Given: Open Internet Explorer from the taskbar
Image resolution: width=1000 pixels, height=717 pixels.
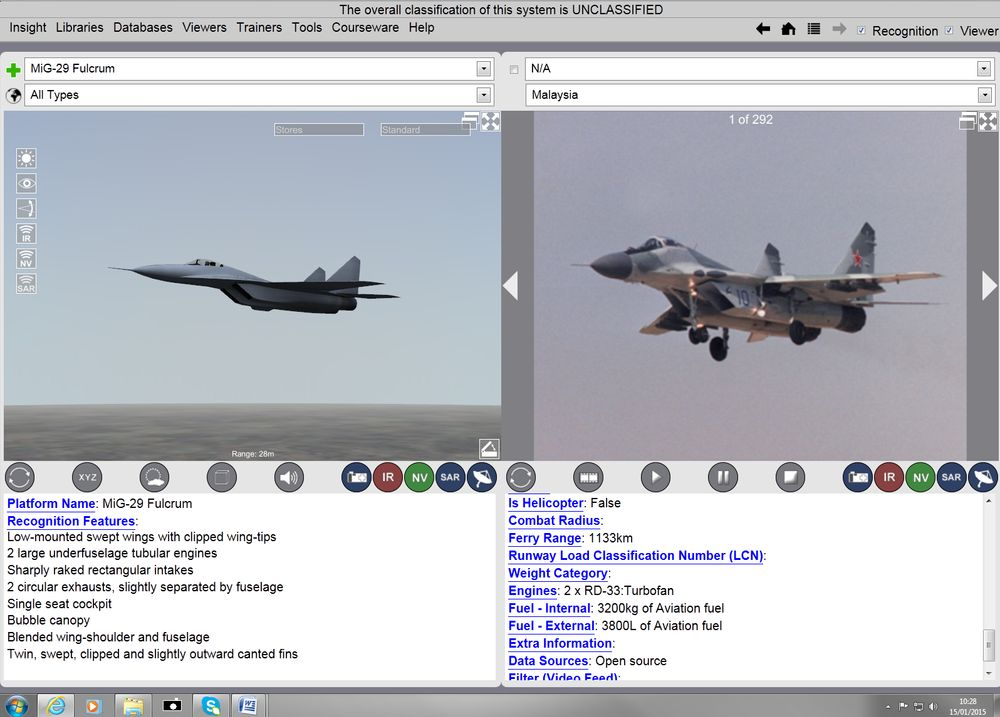Looking at the screenshot, I should pyautogui.click(x=55, y=706).
